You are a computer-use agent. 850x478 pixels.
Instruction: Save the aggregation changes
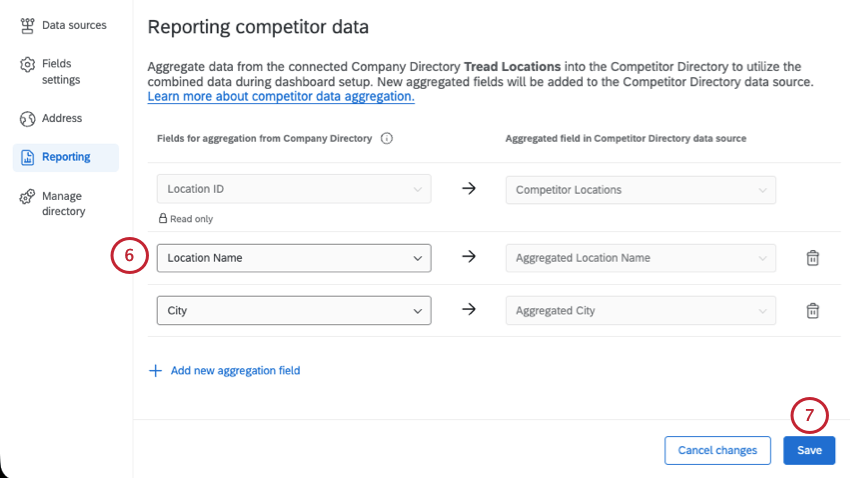[809, 451]
